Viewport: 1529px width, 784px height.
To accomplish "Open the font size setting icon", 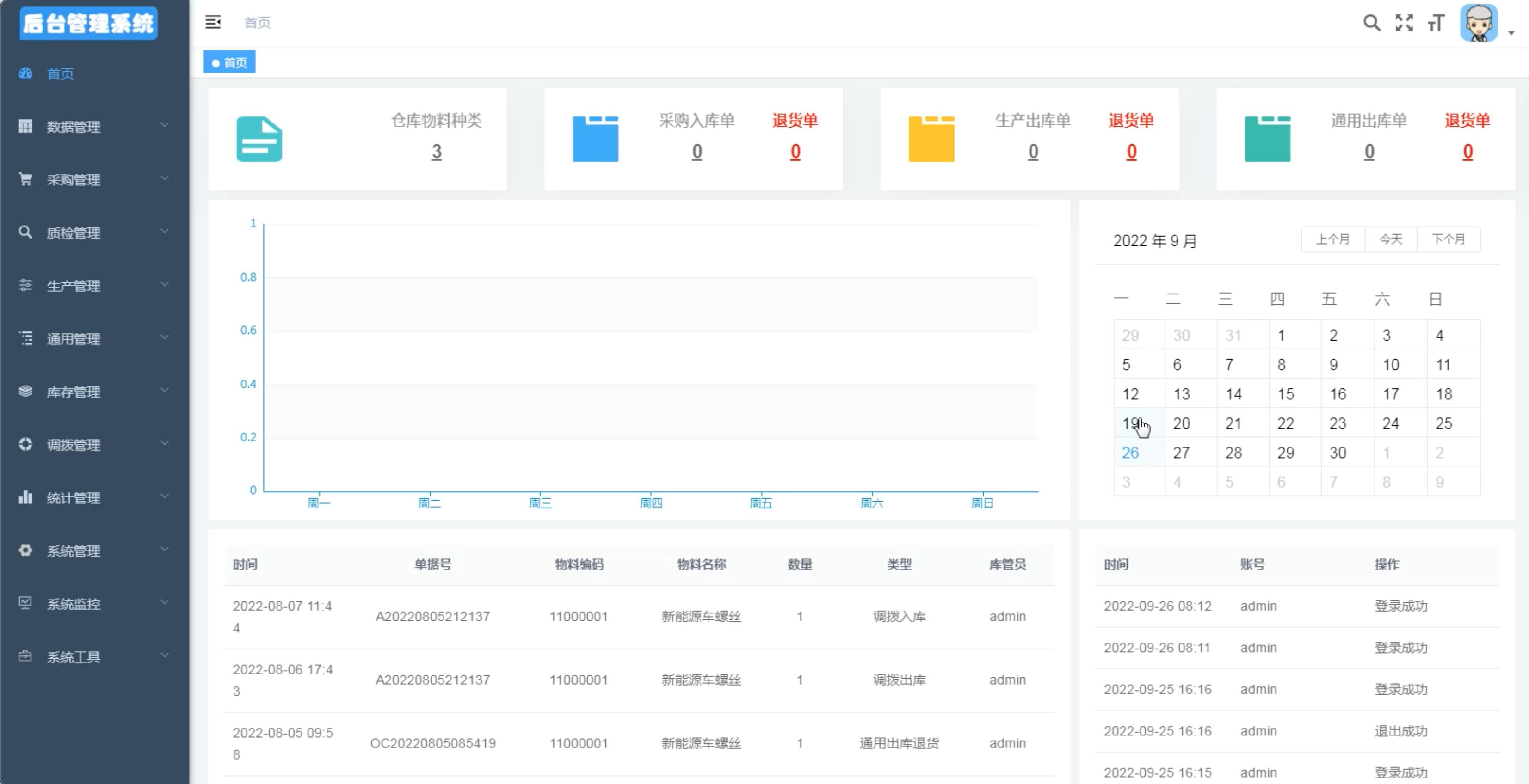I will 1436,23.
